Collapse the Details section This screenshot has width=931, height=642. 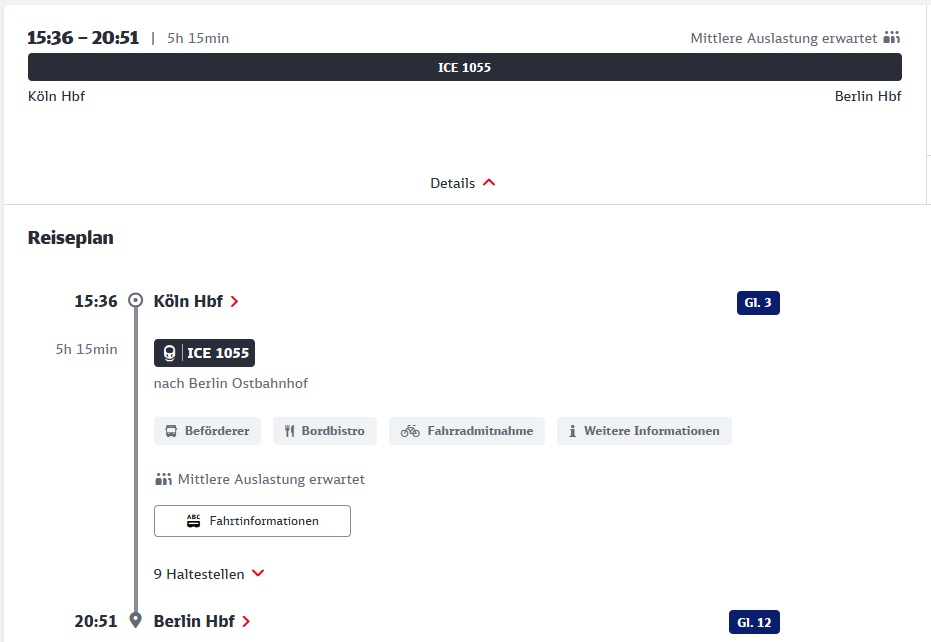[463, 183]
